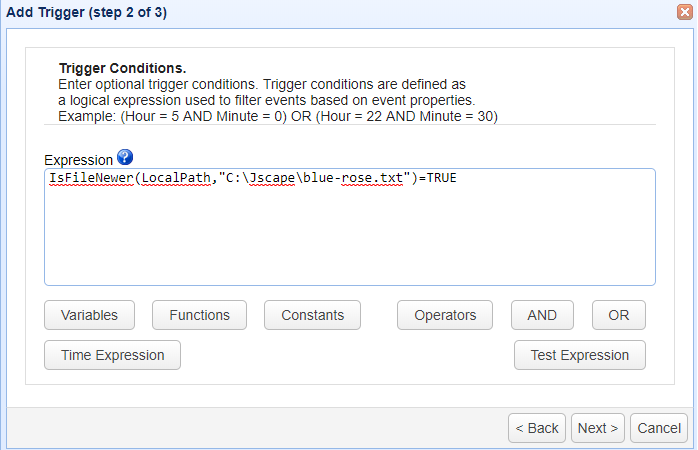The width and height of the screenshot is (698, 450).
Task: Go back to the previous step
Action: 537,428
